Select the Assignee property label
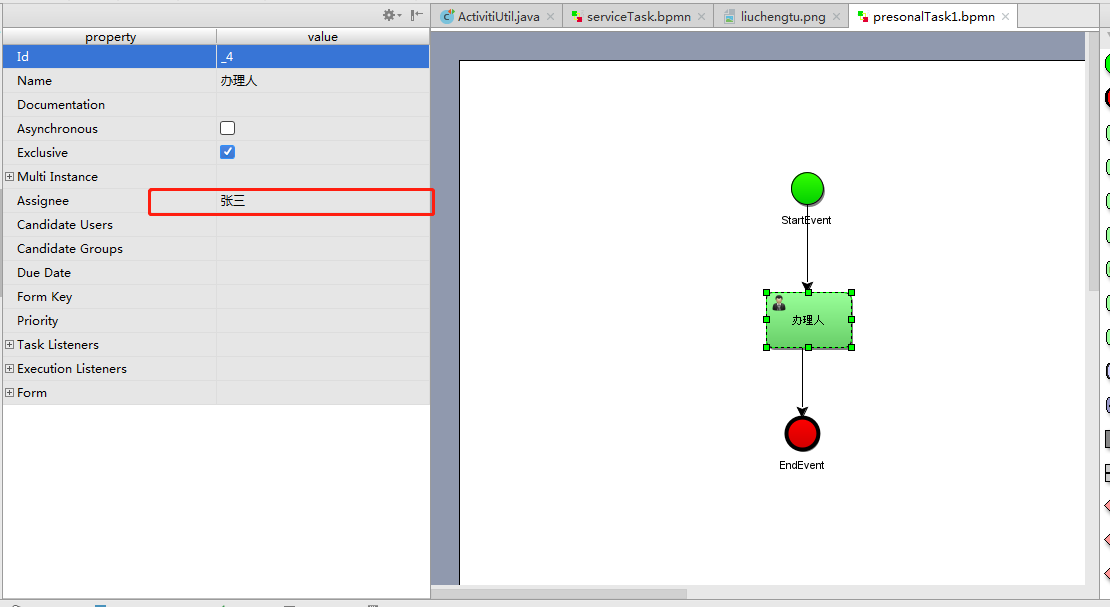The width and height of the screenshot is (1110, 607). pos(43,201)
